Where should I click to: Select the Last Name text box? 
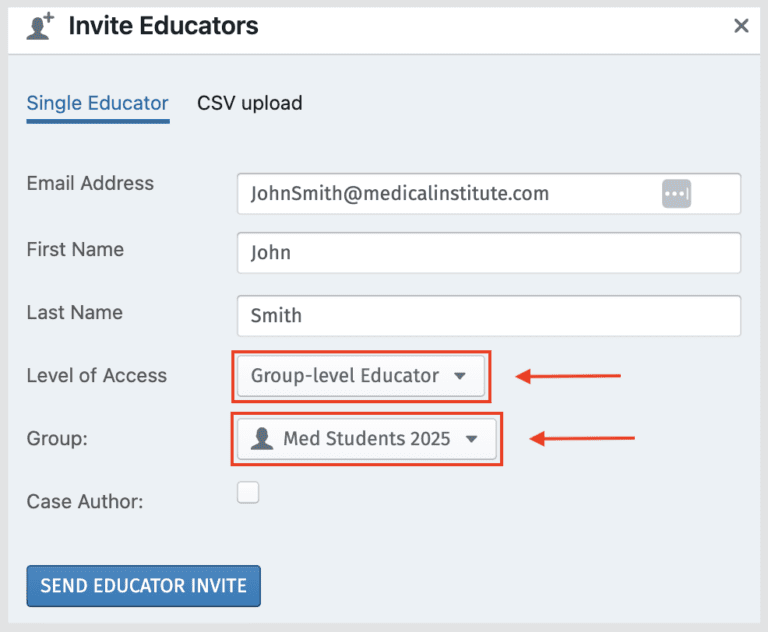coord(488,315)
